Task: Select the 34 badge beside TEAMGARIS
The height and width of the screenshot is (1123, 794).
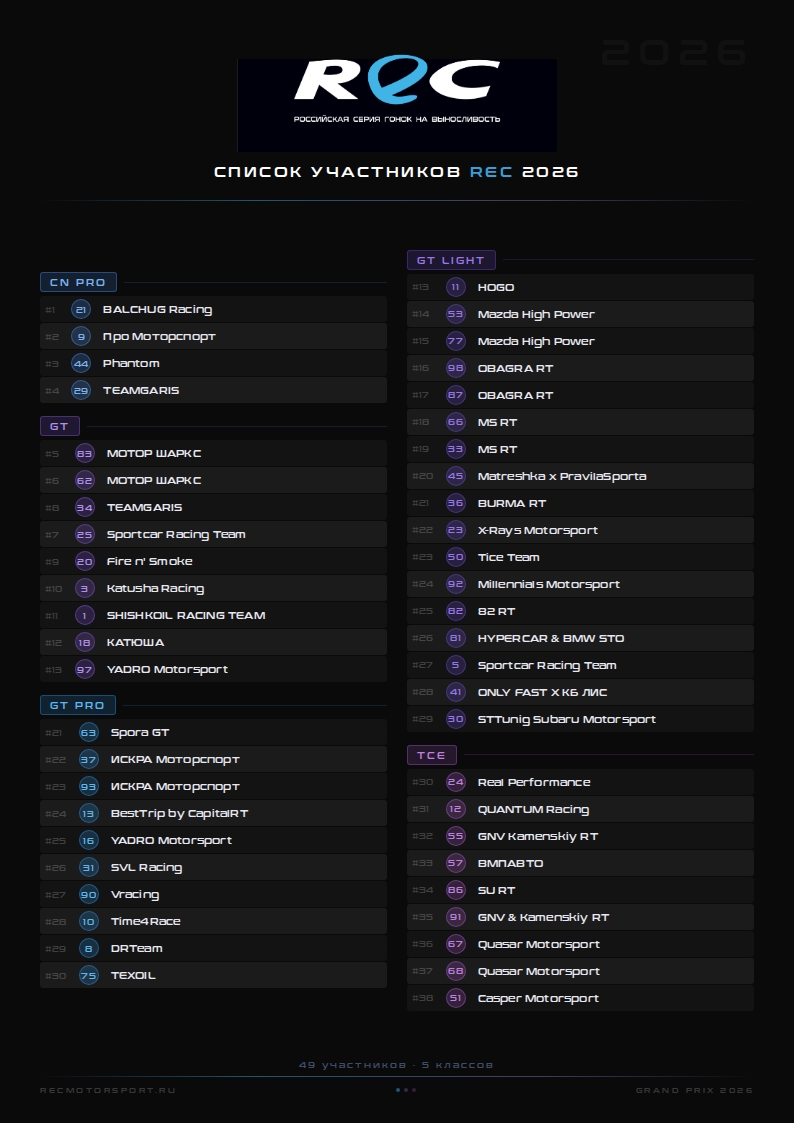Action: click(85, 508)
